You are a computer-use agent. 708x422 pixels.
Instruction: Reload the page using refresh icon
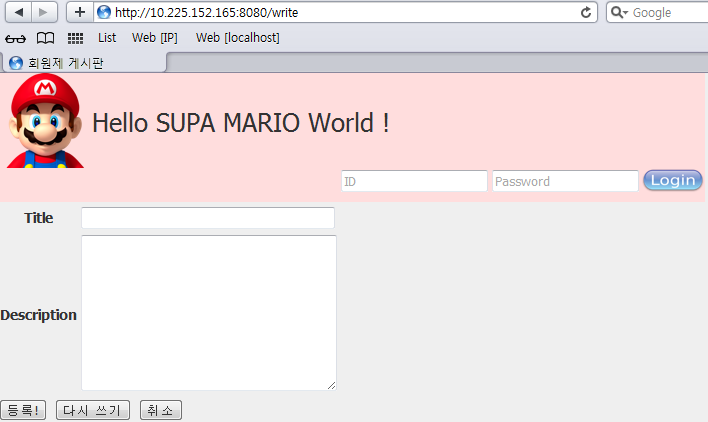[586, 13]
